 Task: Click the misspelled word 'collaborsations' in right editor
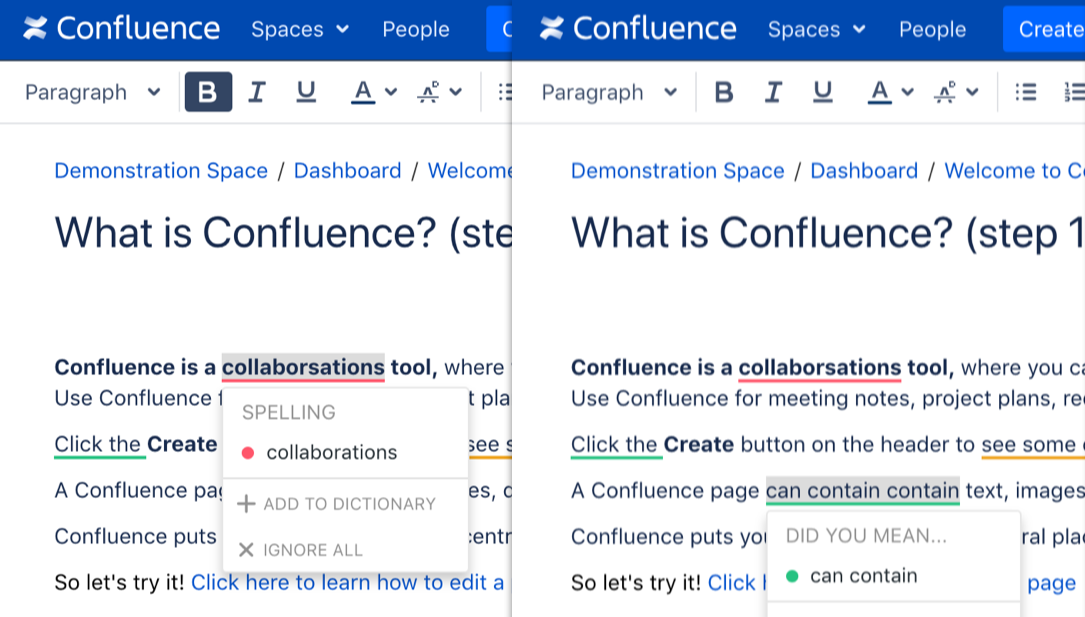click(x=821, y=368)
